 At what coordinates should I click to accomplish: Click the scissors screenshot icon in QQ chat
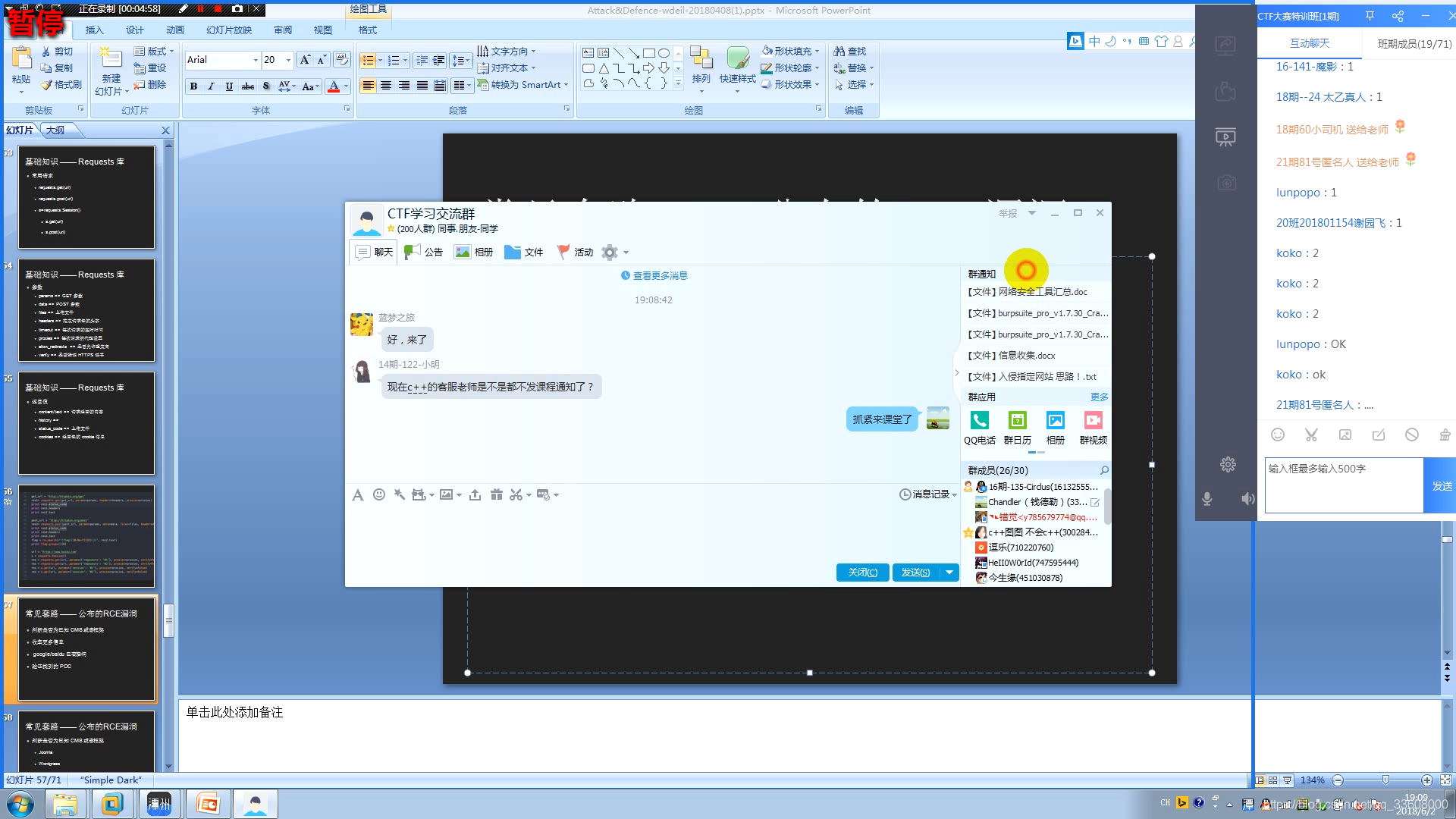point(516,494)
